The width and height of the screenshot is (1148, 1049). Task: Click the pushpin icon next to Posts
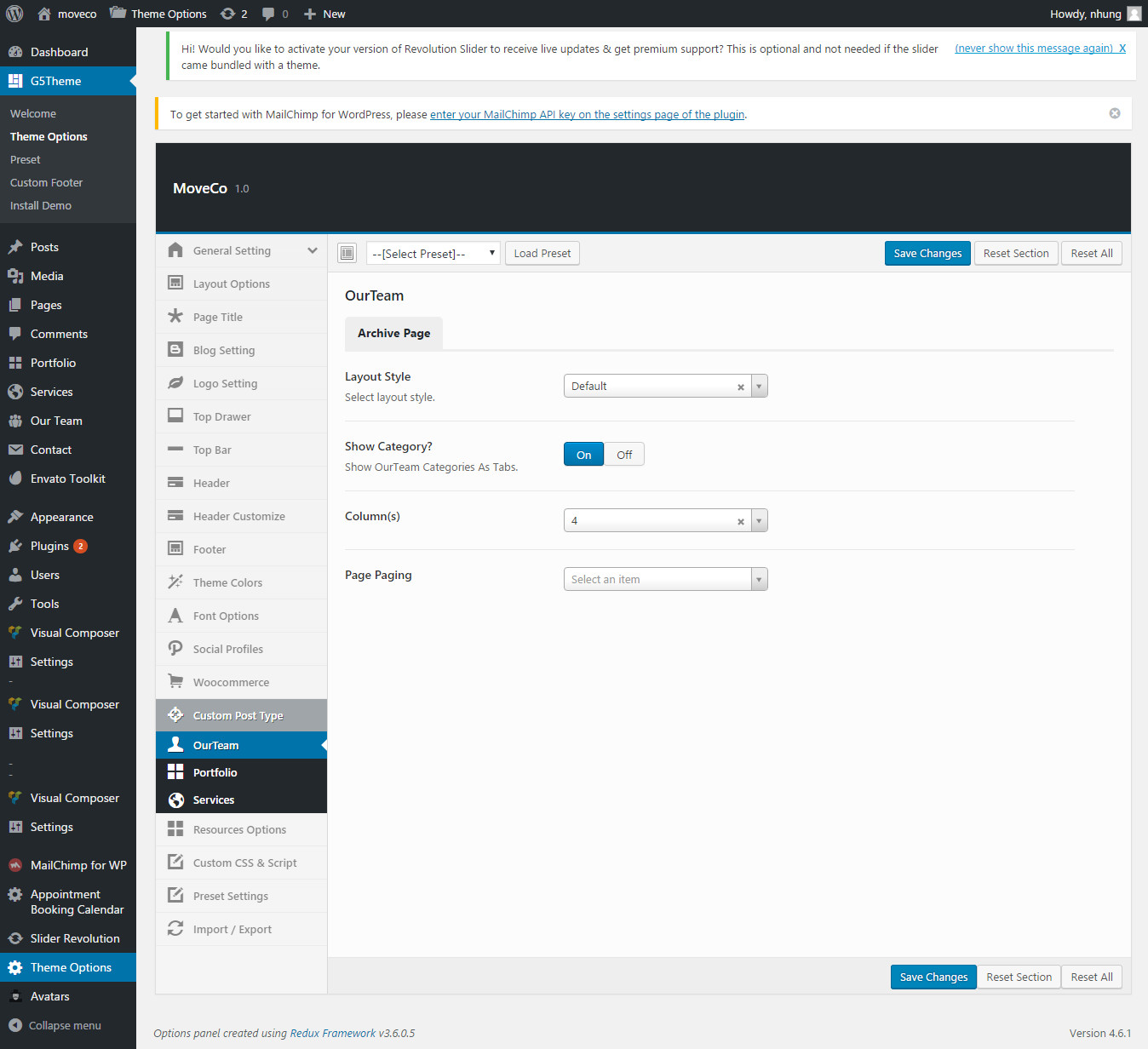[15, 247]
